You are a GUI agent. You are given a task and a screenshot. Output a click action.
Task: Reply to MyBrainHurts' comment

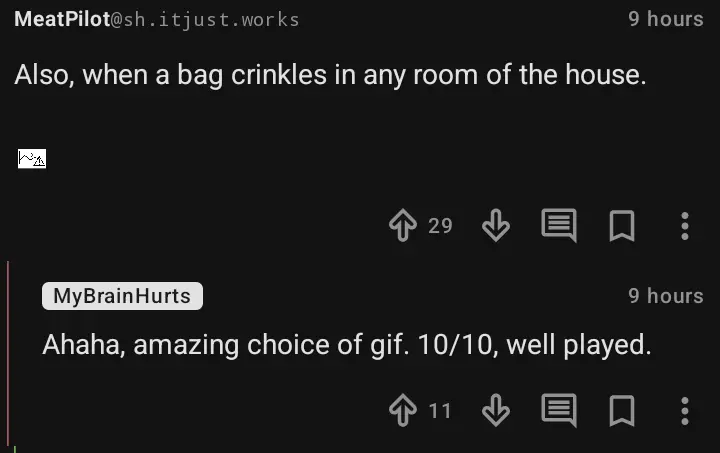[558, 410]
